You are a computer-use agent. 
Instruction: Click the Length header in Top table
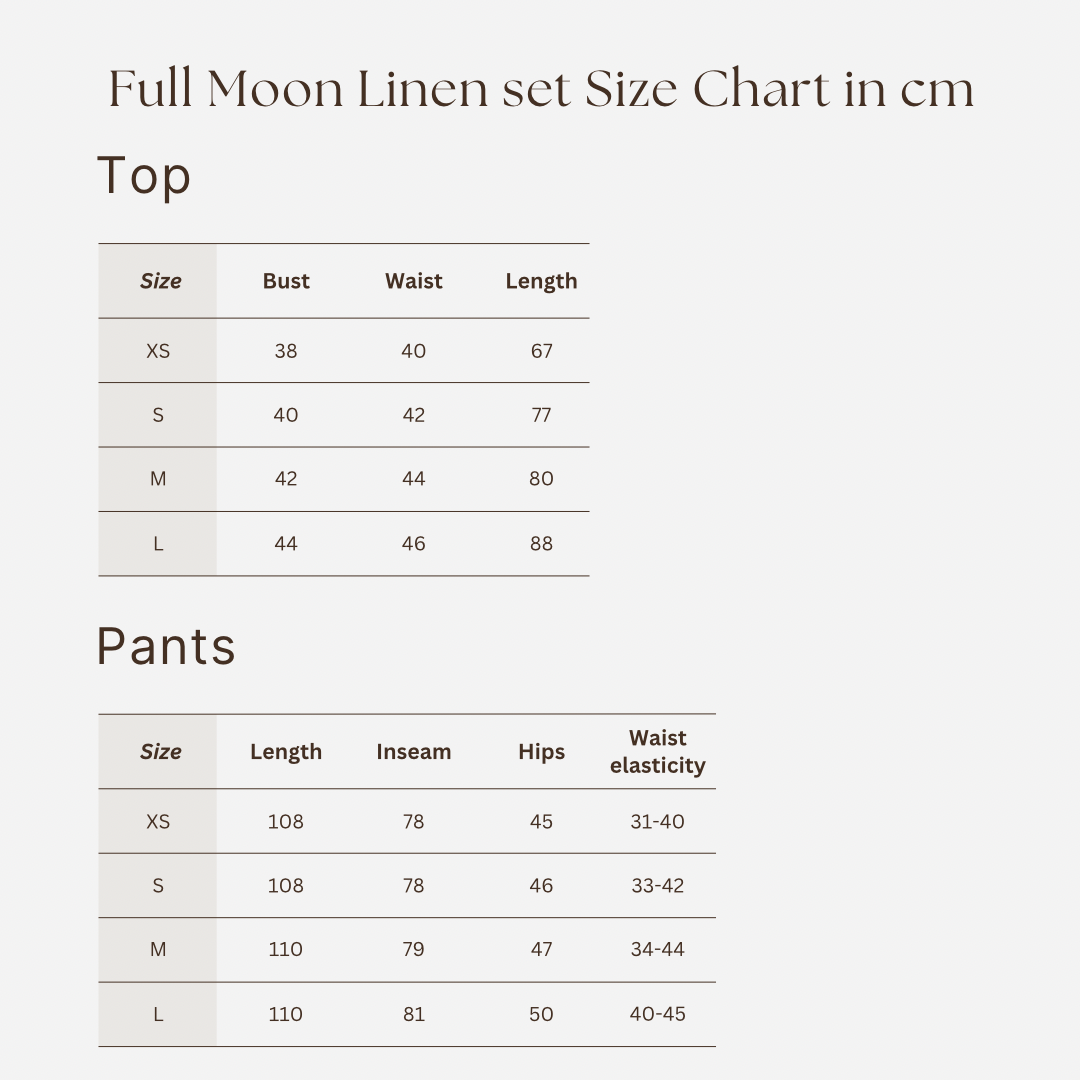(541, 281)
